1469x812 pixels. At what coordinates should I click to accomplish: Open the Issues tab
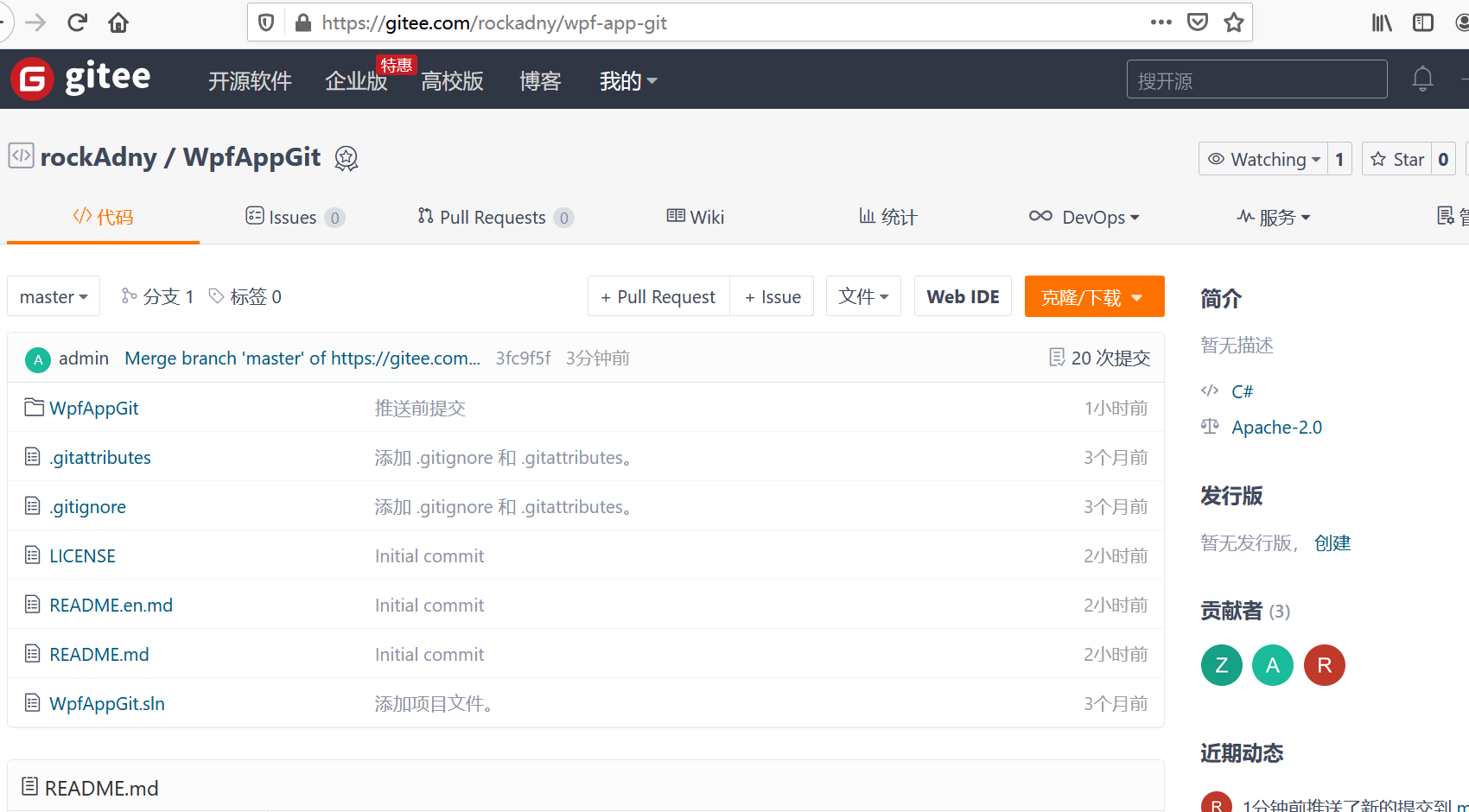(x=295, y=217)
